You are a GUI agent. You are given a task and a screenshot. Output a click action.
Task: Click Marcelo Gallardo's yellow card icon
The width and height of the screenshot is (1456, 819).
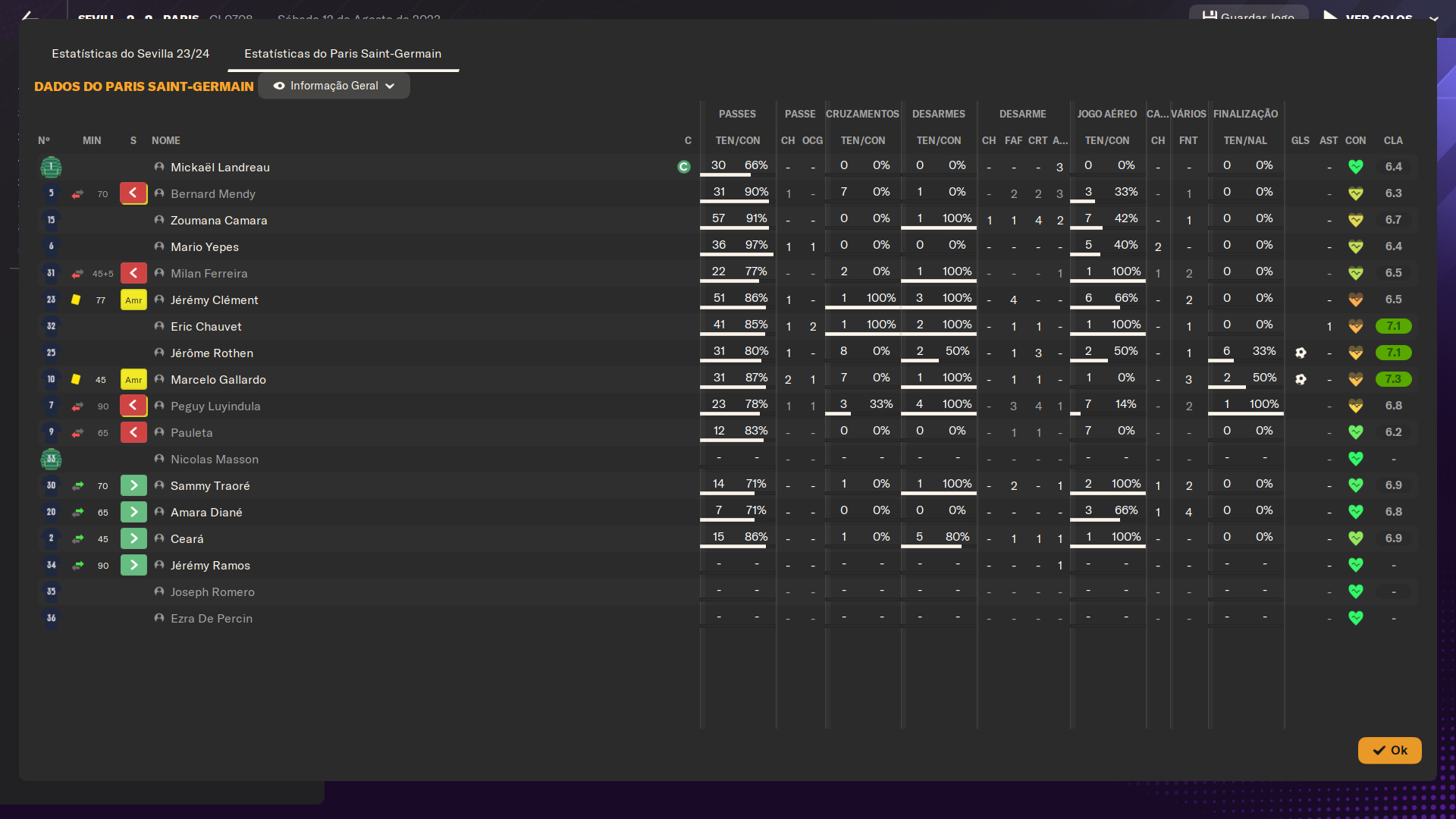(76, 379)
